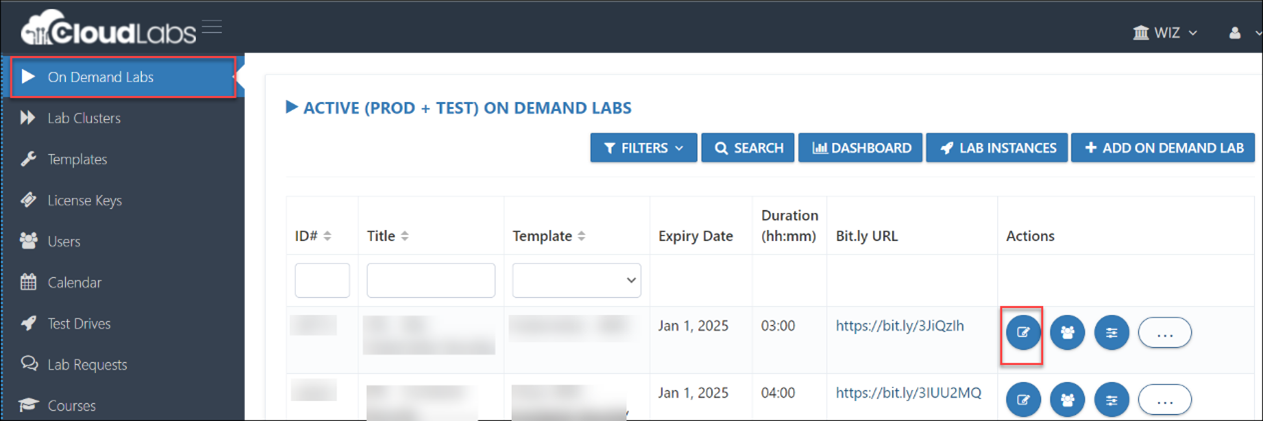The width and height of the screenshot is (1263, 421).
Task: Click the Users group icon in sidebar
Action: [x=28, y=241]
